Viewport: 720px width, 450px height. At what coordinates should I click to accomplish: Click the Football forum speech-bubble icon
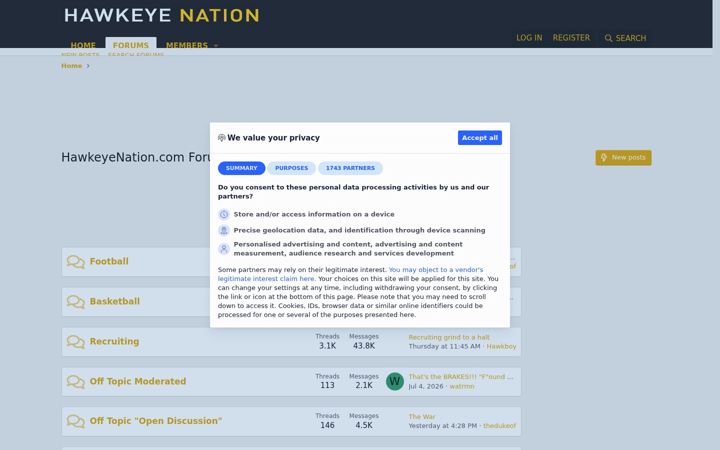pyautogui.click(x=76, y=262)
